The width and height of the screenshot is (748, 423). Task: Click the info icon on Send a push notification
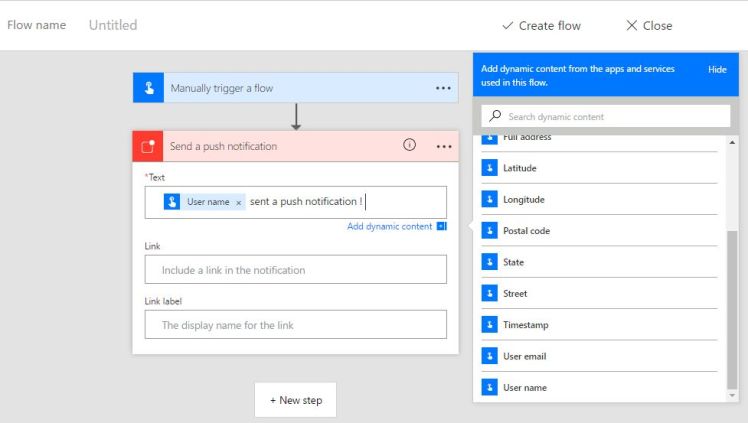tap(409, 145)
